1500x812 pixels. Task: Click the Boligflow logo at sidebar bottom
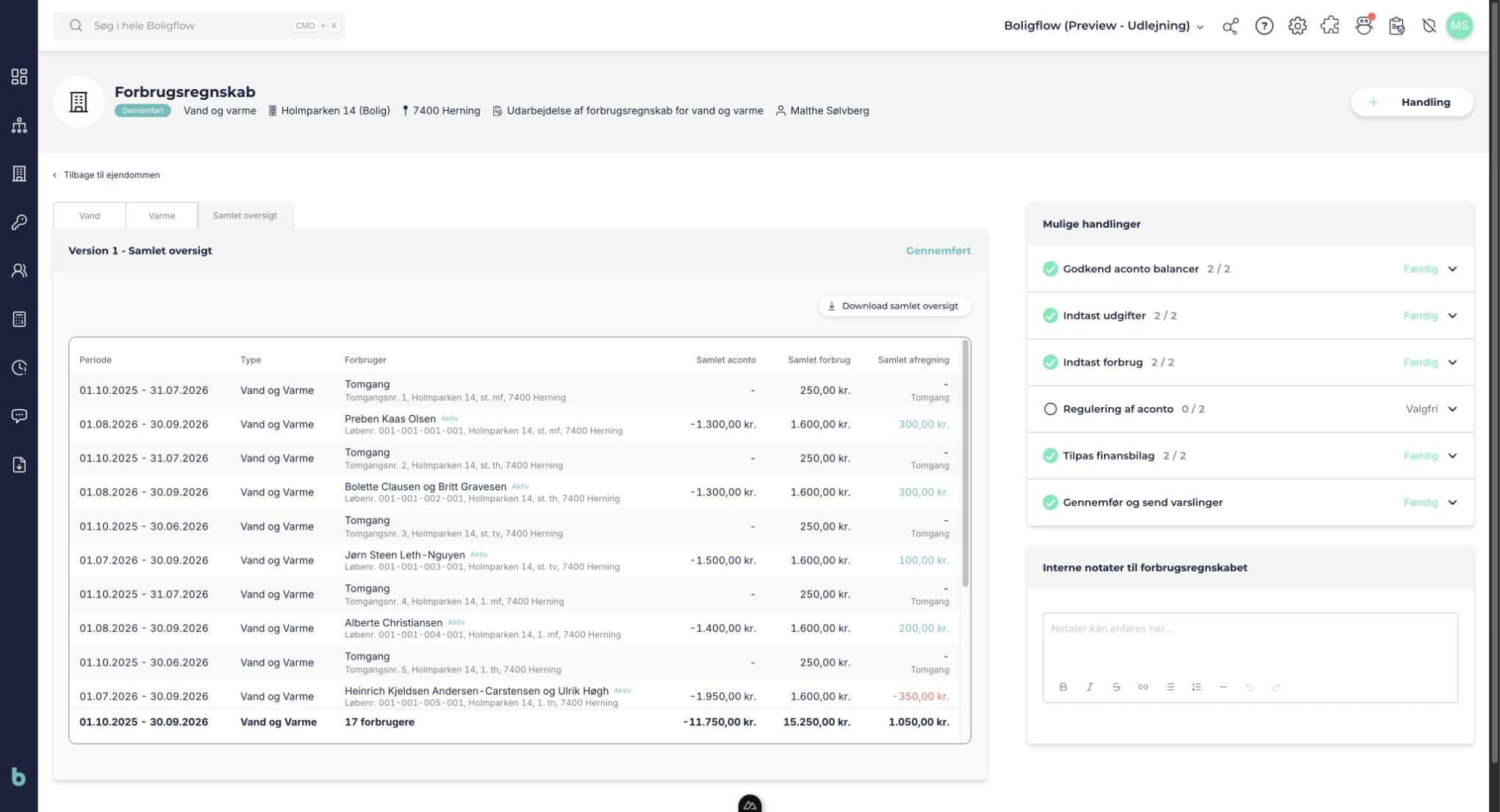coord(18,777)
